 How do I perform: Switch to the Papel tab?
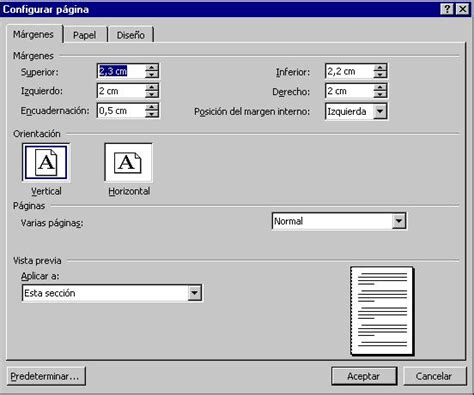pyautogui.click(x=84, y=35)
